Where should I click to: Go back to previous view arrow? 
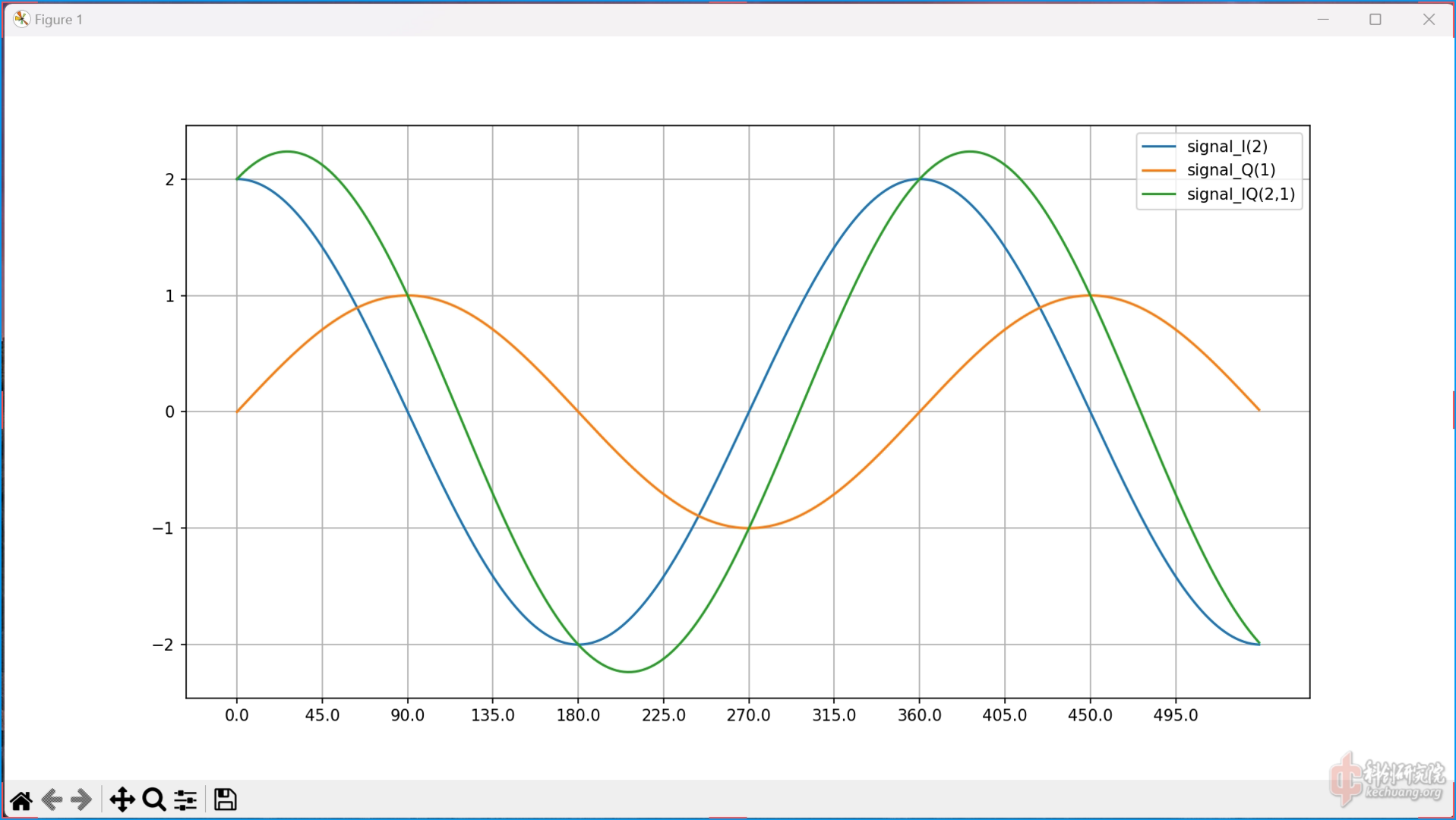click(52, 800)
